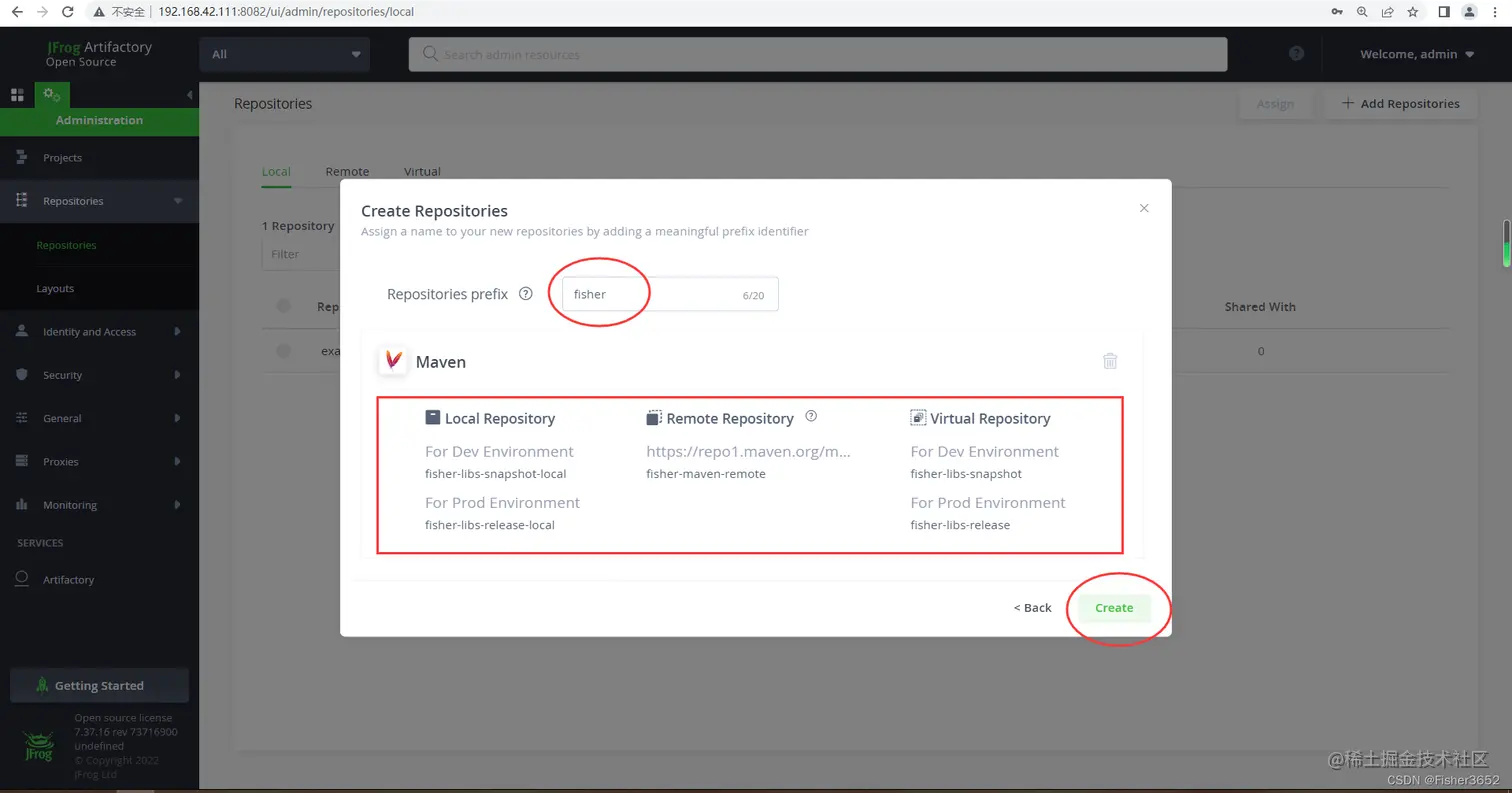Viewport: 1512px width, 793px height.
Task: Click the browser back arrow
Action: pyautogui.click(x=16, y=12)
